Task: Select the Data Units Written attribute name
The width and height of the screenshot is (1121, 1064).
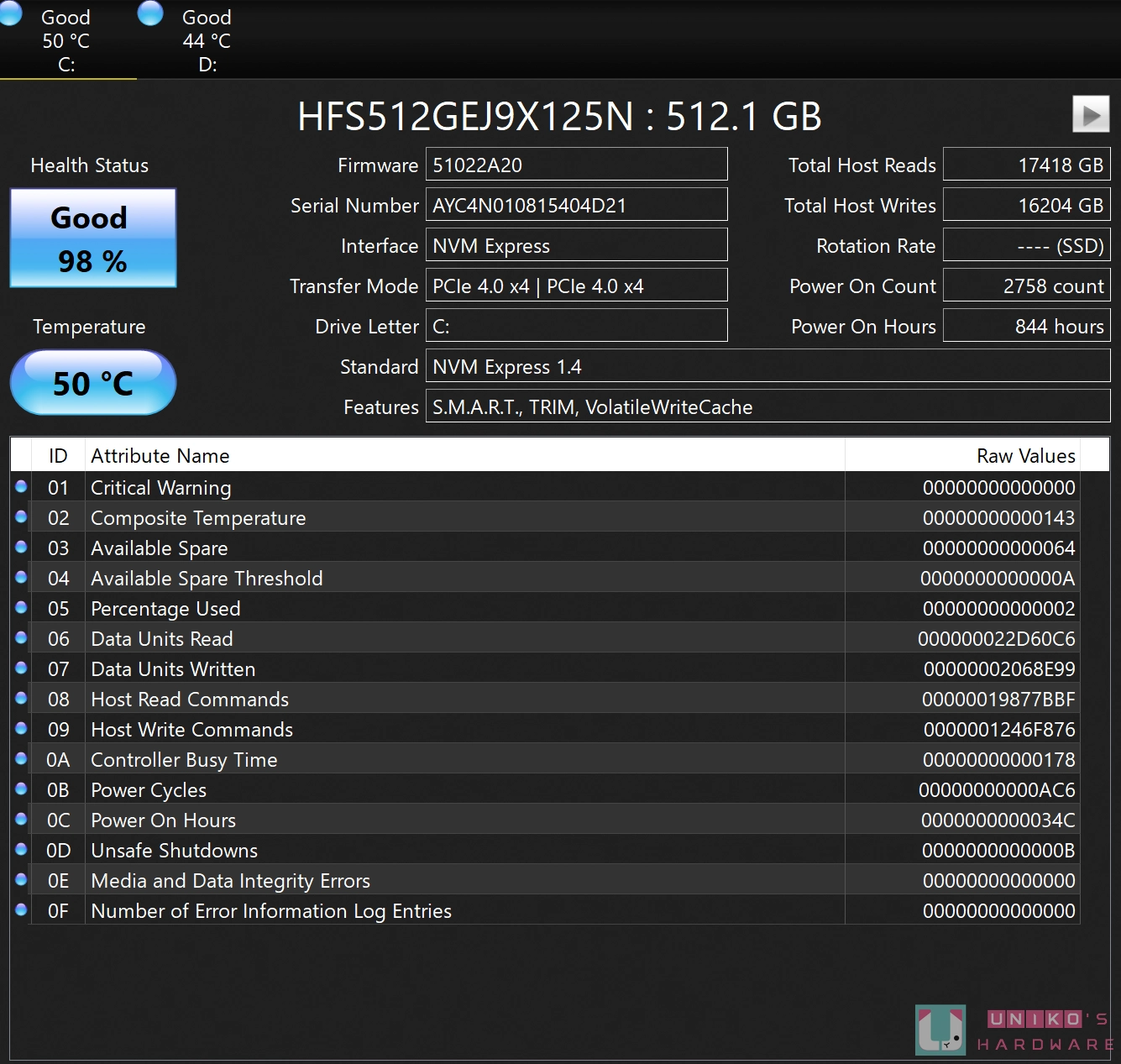Action: pyautogui.click(x=173, y=669)
